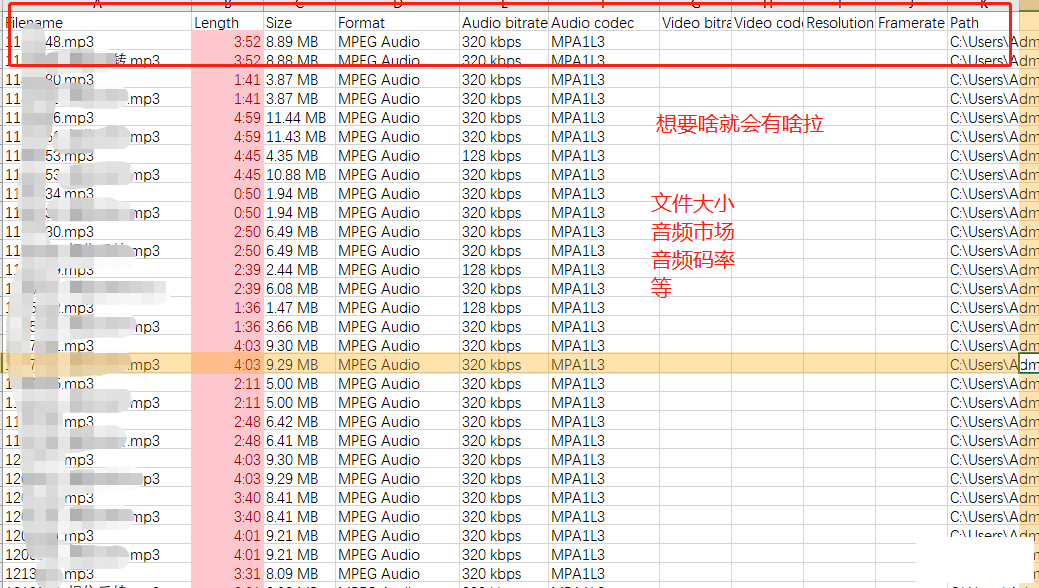1039x588 pixels.
Task: Click the 2.44 MB size cell
Action: (300, 270)
